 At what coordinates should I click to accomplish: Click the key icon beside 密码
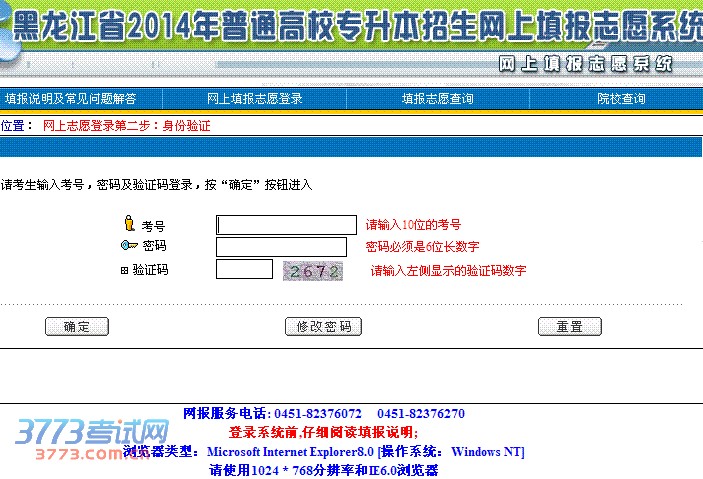pos(129,246)
